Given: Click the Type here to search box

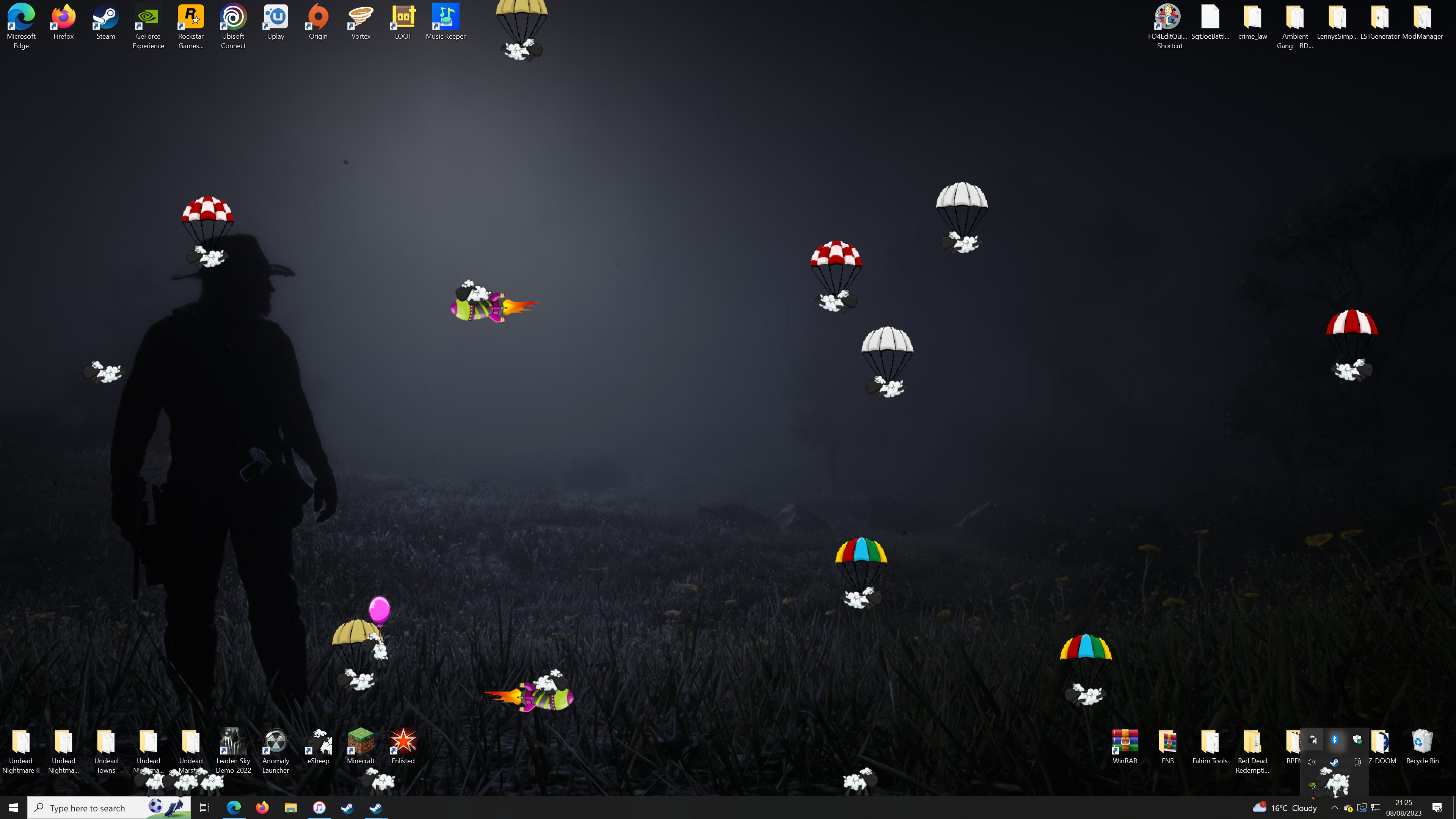Looking at the screenshot, I should pyautogui.click(x=88, y=808).
